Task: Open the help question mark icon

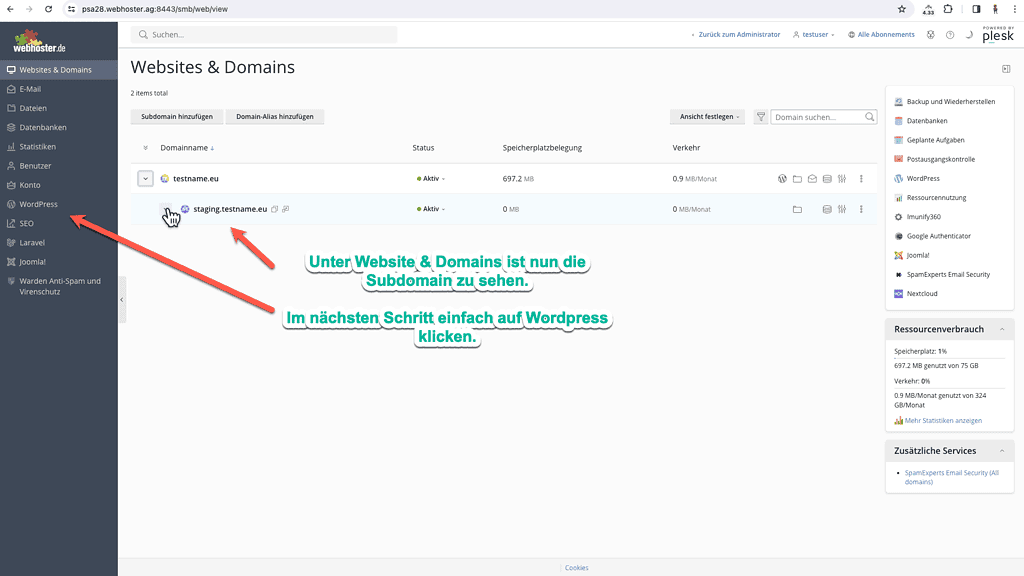Action: click(950, 35)
